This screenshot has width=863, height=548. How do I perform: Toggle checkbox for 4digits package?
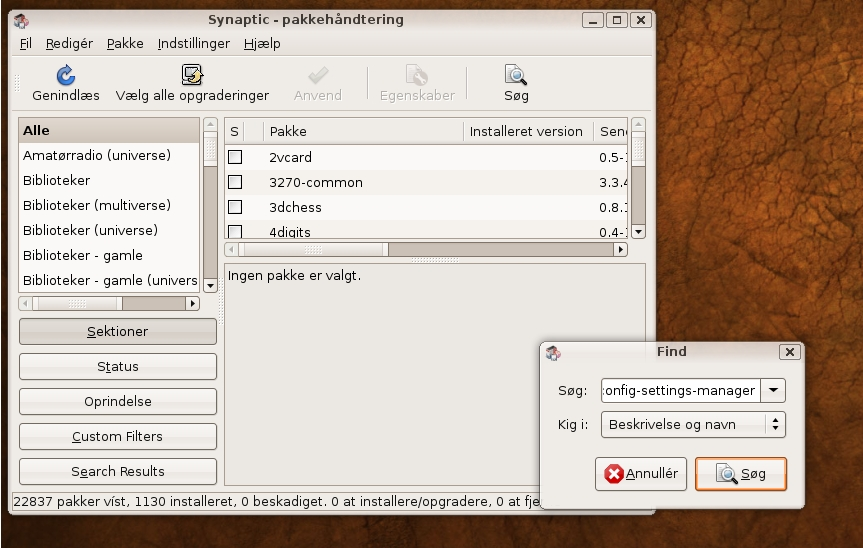click(235, 231)
